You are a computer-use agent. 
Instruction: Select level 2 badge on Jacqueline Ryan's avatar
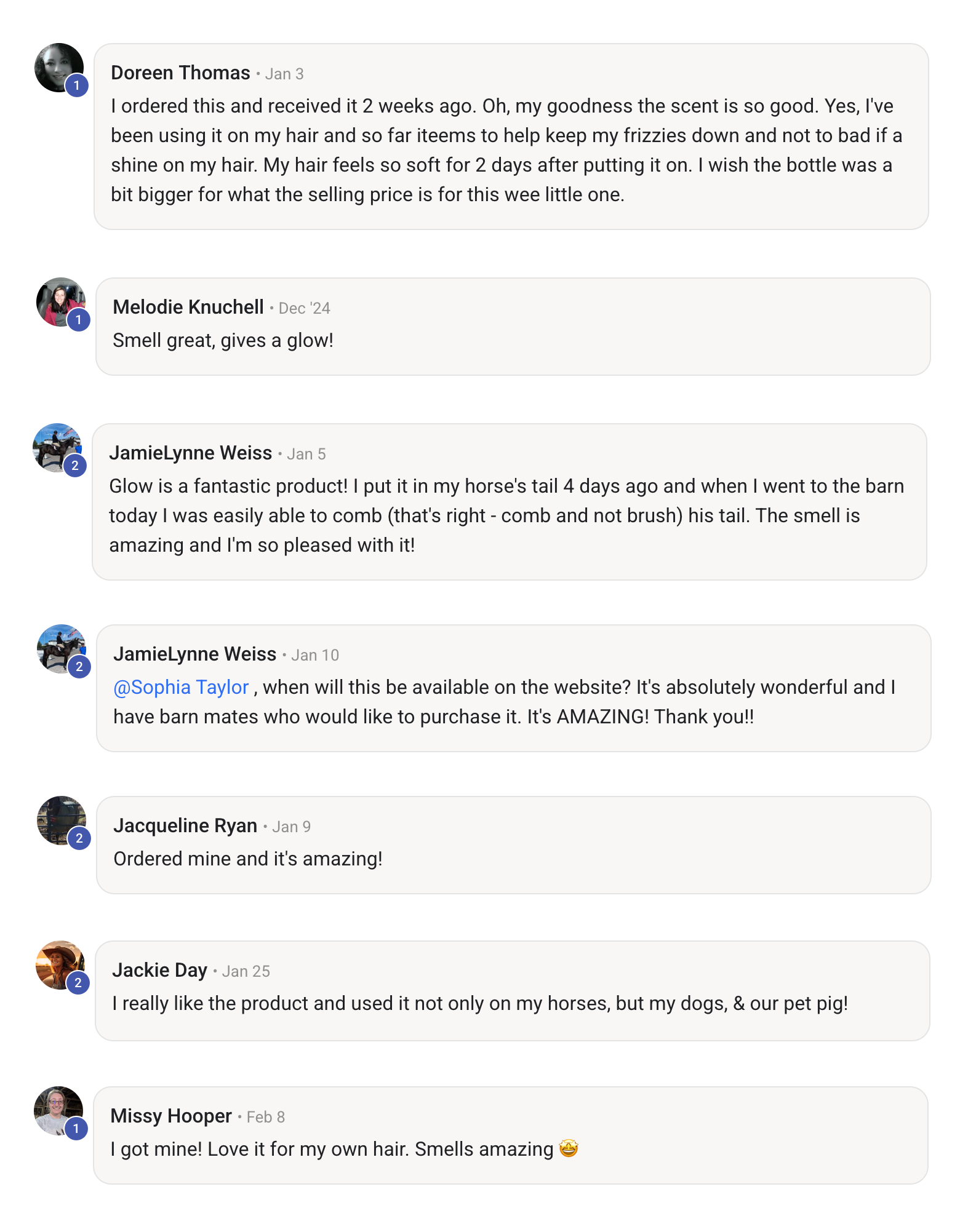click(79, 838)
